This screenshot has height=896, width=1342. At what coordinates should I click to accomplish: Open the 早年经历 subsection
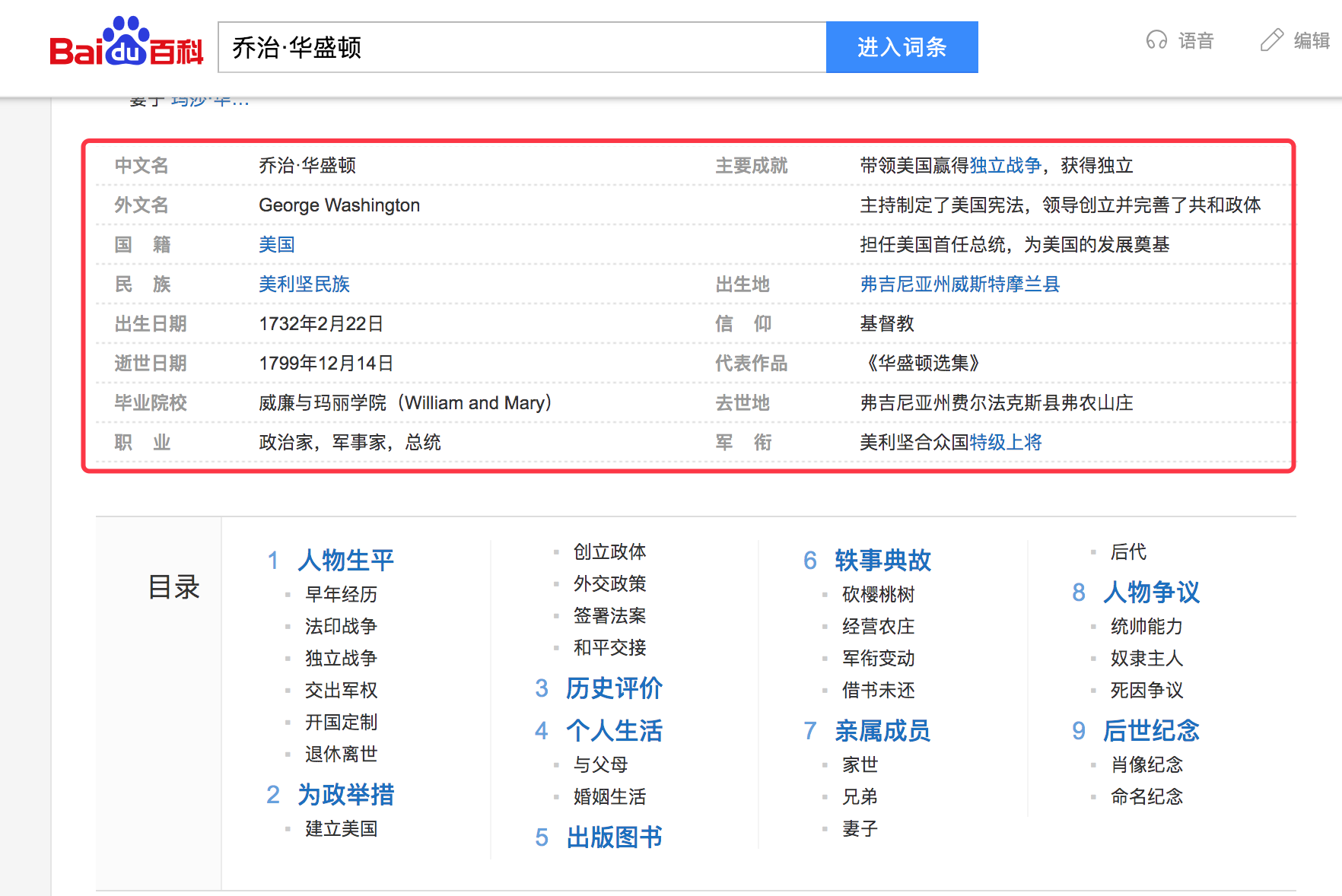(339, 594)
